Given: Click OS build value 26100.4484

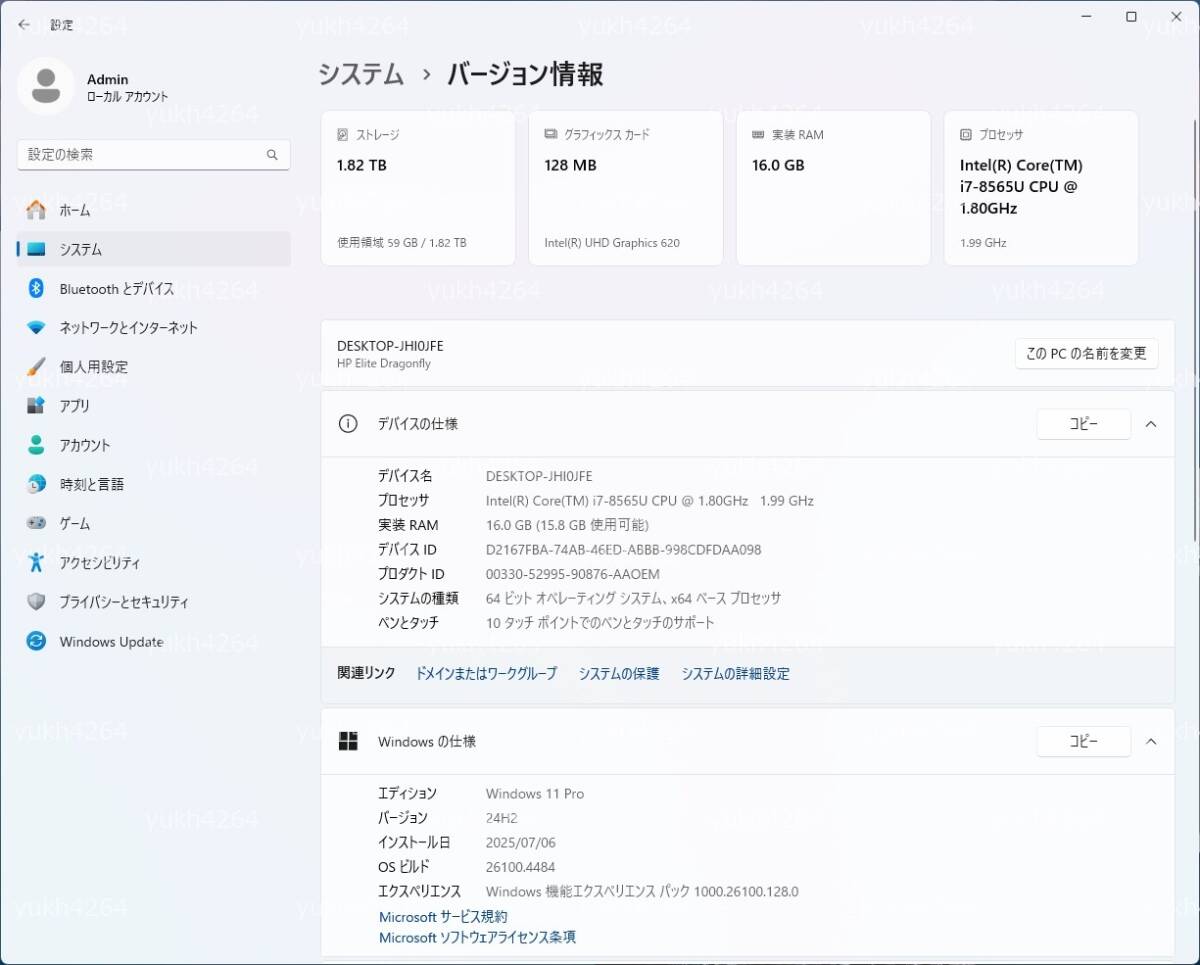Looking at the screenshot, I should click(x=520, y=867).
